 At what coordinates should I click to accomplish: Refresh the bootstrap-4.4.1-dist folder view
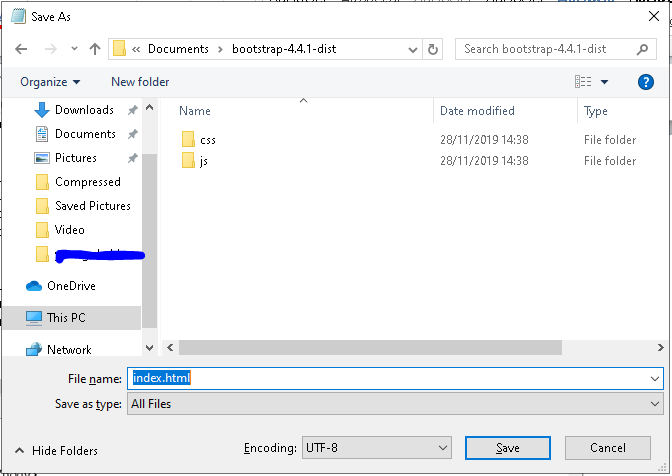(433, 49)
